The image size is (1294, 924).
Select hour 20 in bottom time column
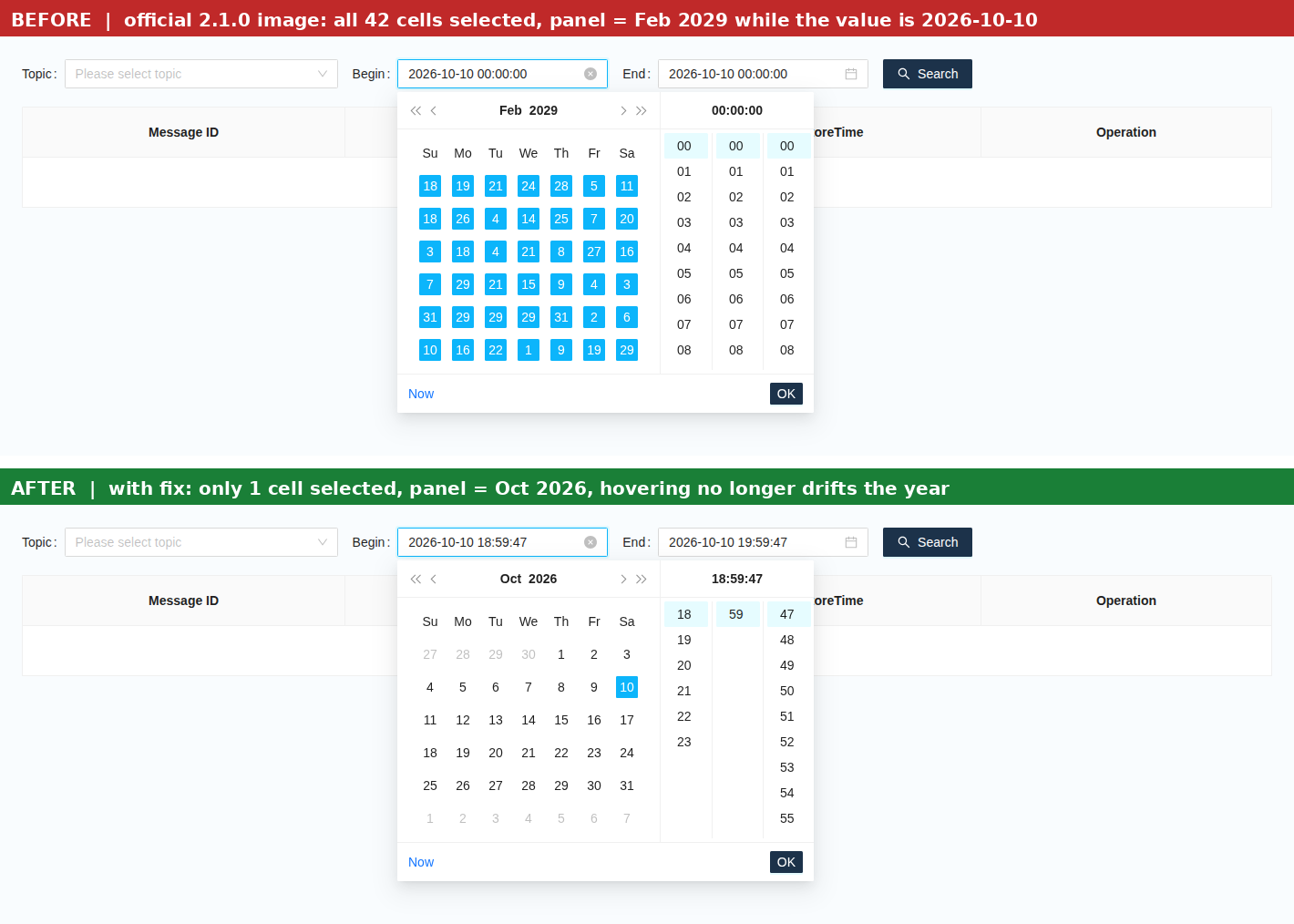coord(684,665)
